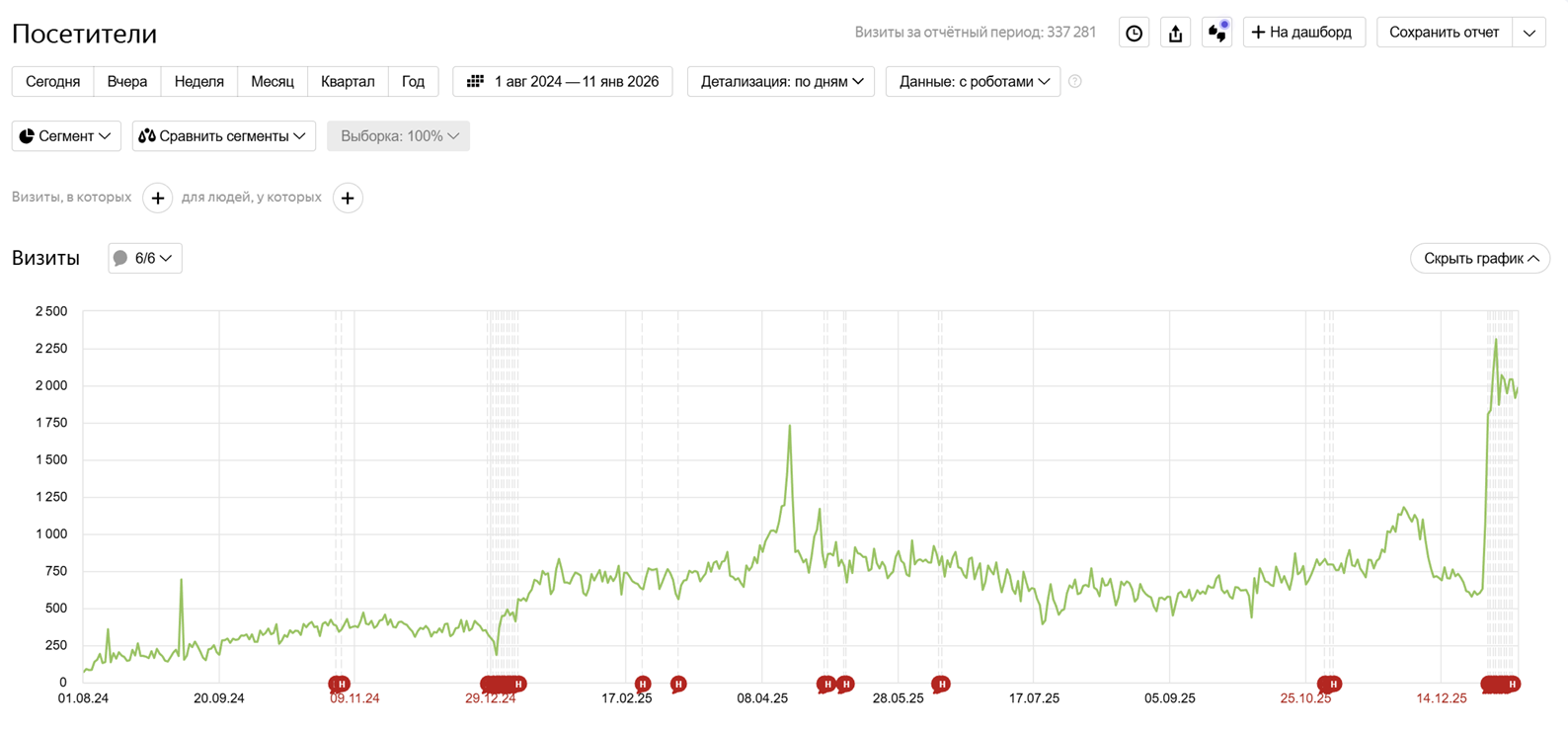The height and width of the screenshot is (734, 1568).
Task: Click the '2 500' y-axis label
Action: [51, 311]
